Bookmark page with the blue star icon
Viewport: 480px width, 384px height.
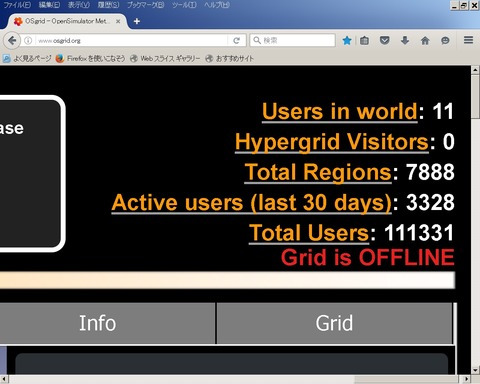click(x=347, y=41)
